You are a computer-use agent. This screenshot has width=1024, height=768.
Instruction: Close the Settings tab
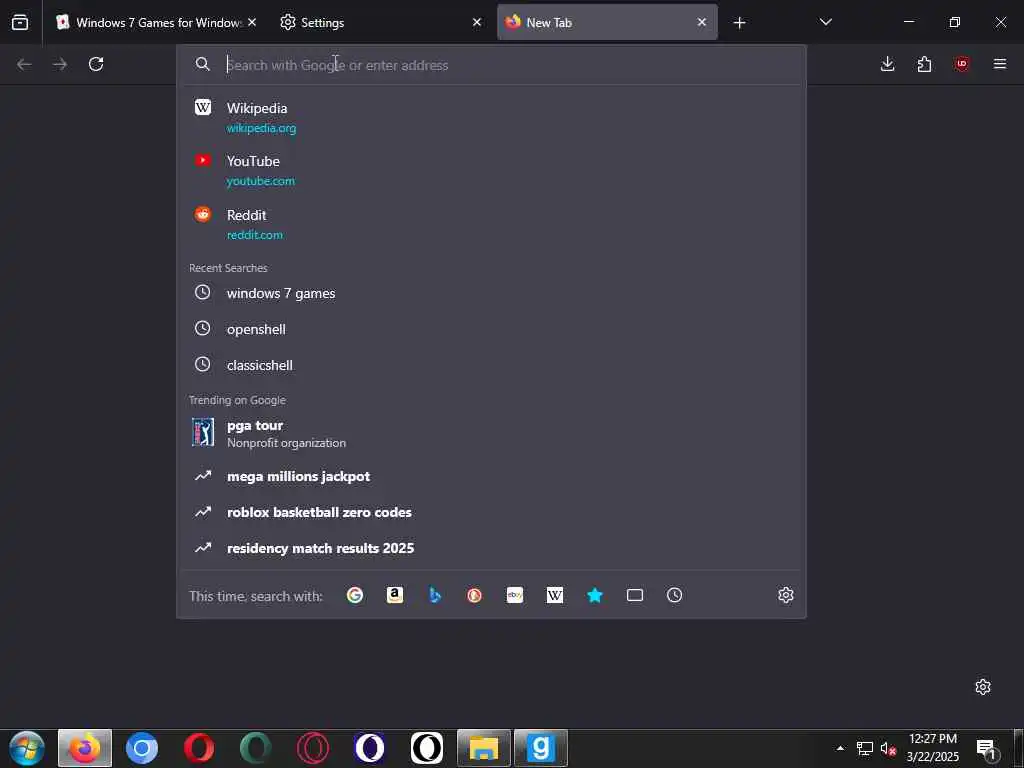477,22
